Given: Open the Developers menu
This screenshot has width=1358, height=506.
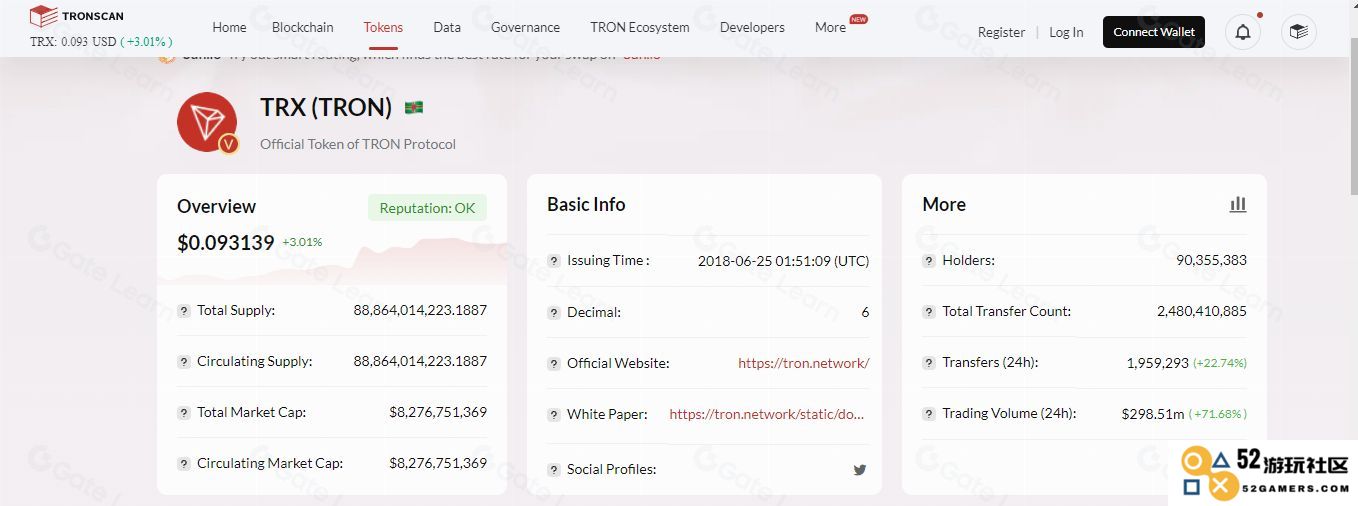Looking at the screenshot, I should [x=752, y=27].
